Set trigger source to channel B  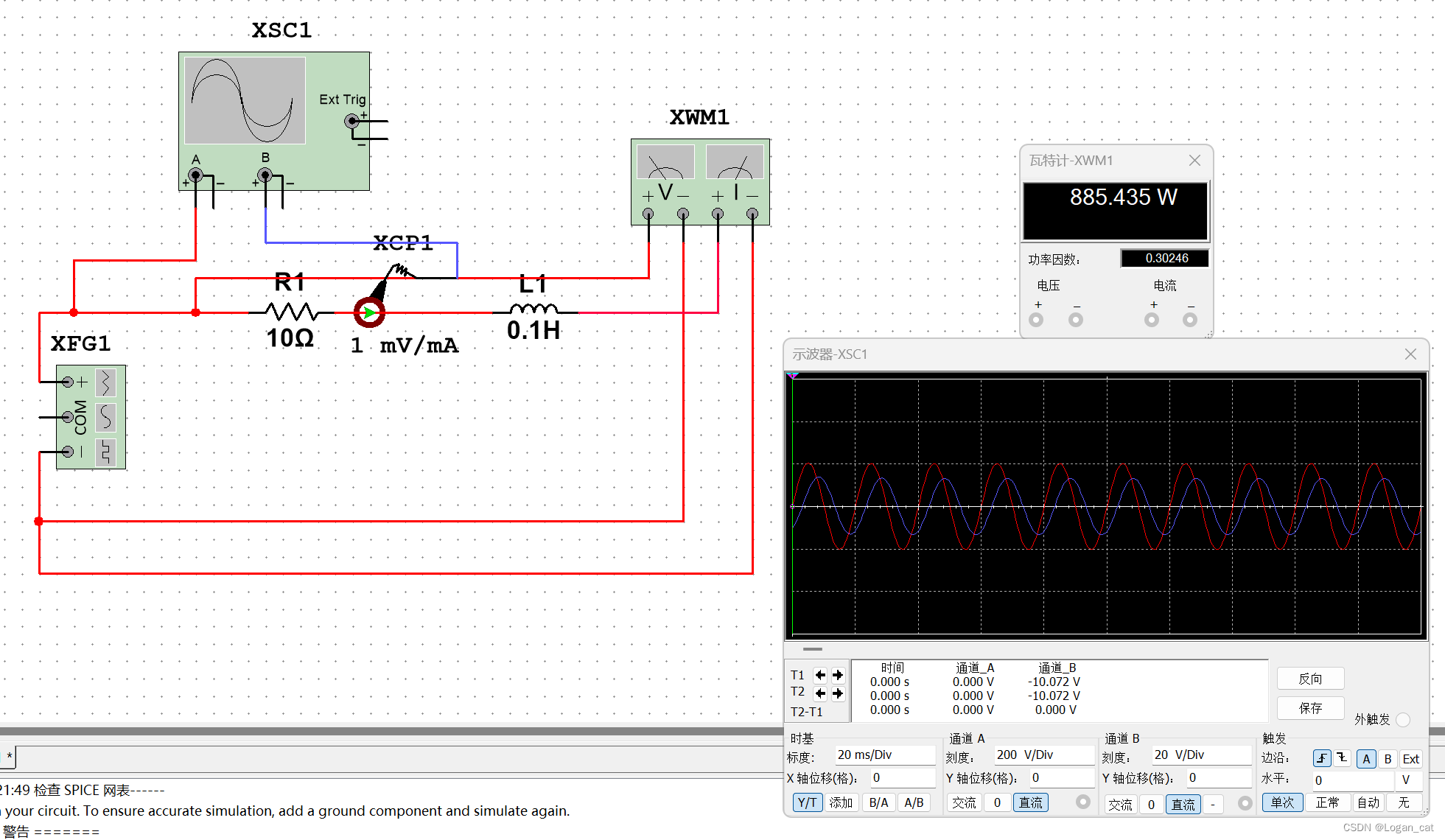pos(1388,758)
